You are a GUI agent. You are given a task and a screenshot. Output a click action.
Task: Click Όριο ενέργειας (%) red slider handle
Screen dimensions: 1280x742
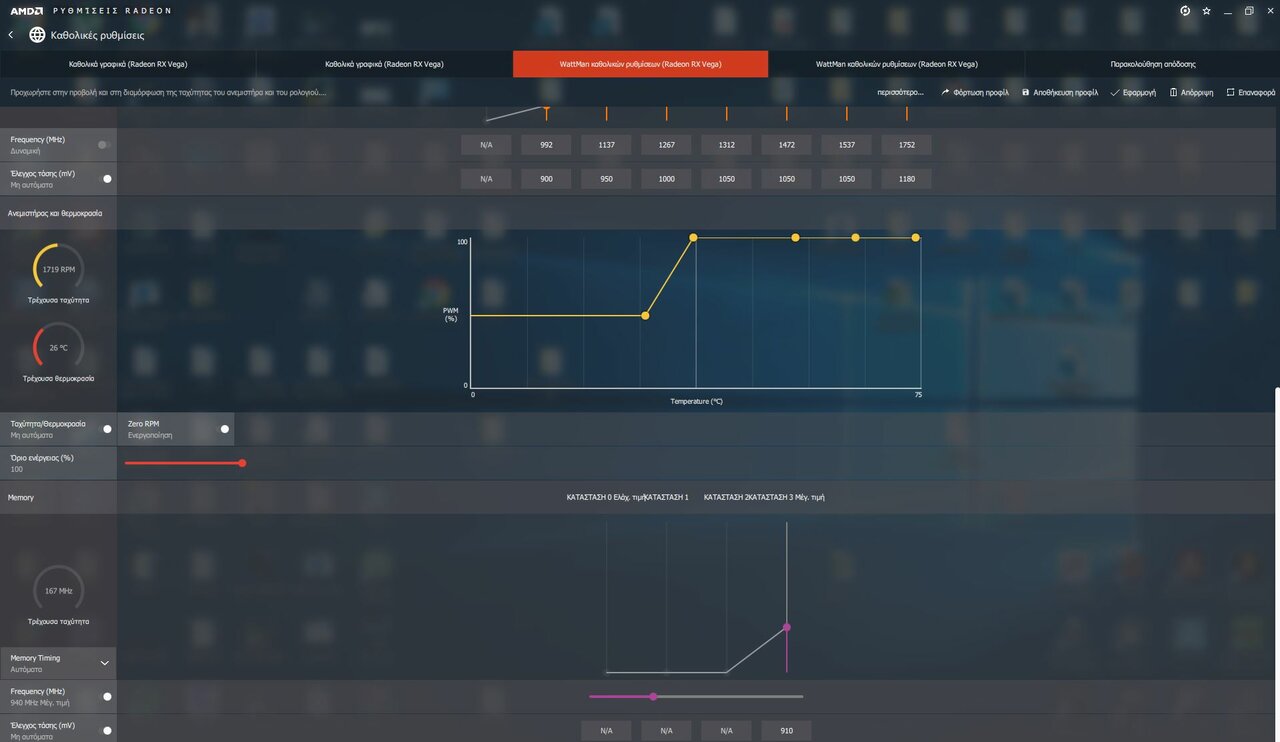(242, 463)
